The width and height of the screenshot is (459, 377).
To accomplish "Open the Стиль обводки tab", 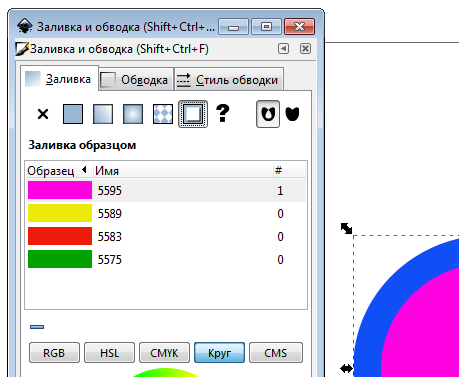I will pyautogui.click(x=229, y=80).
